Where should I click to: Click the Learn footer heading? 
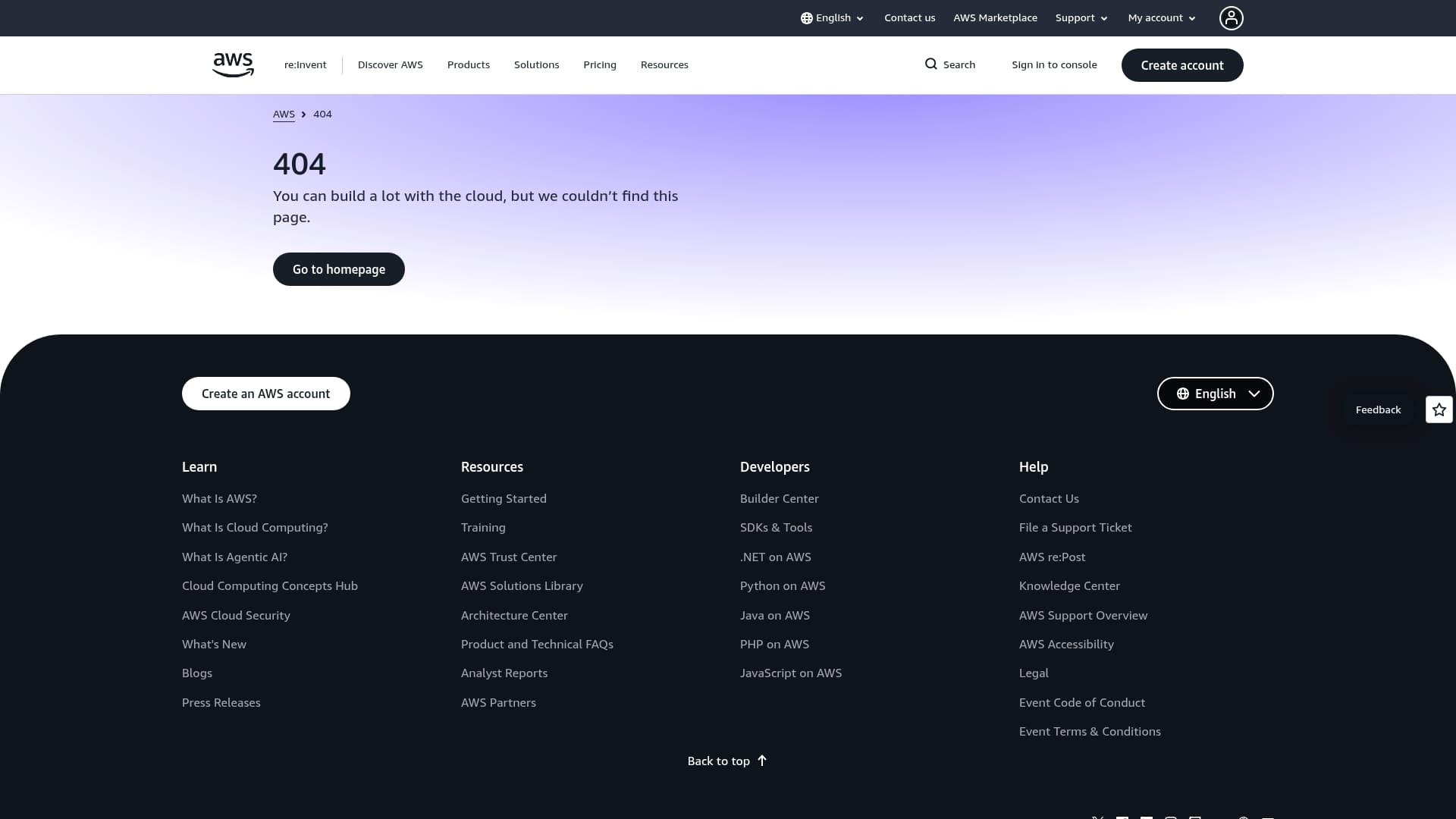pyautogui.click(x=199, y=467)
